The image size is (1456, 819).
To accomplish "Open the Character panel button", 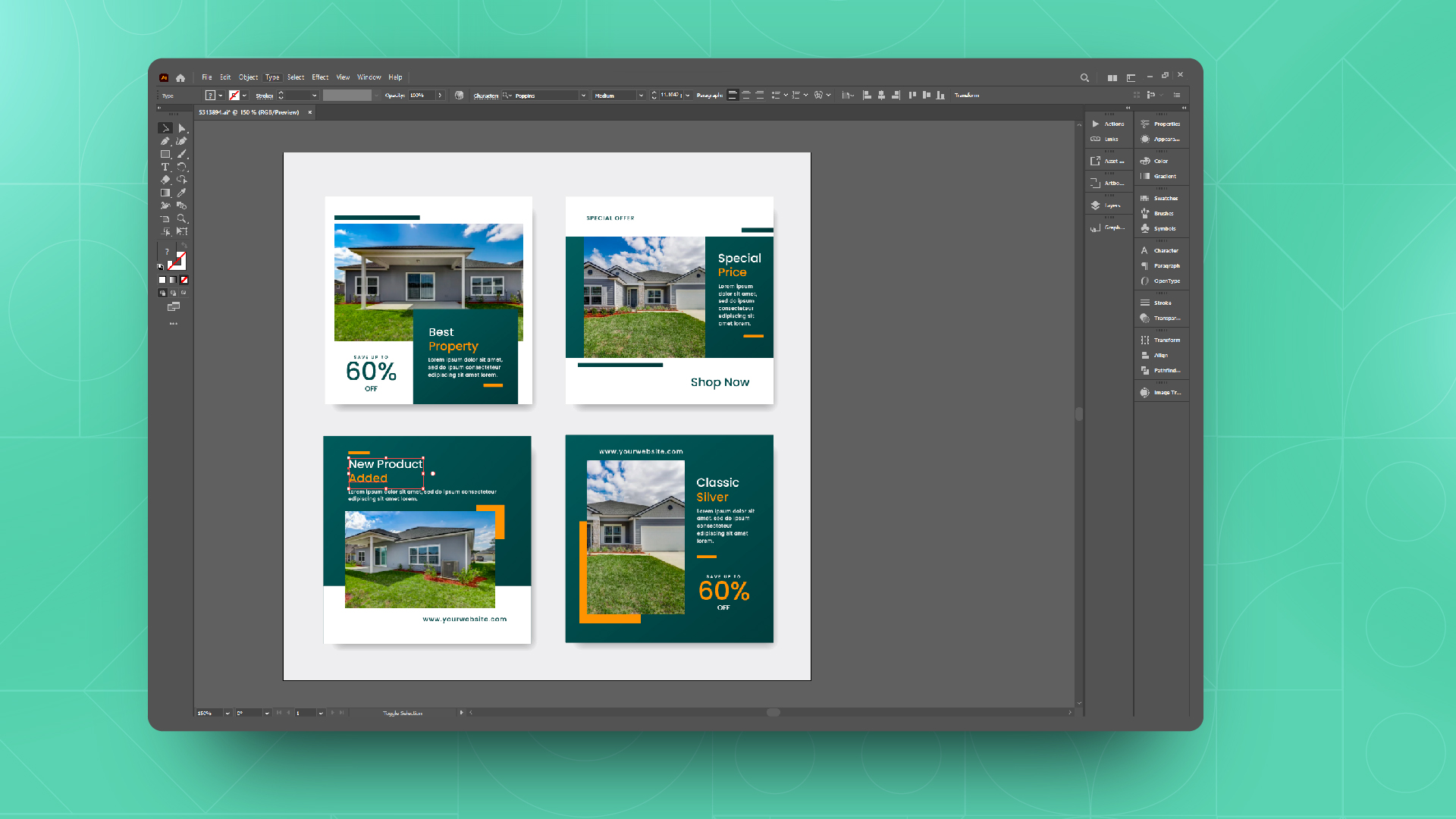I will (x=1161, y=251).
